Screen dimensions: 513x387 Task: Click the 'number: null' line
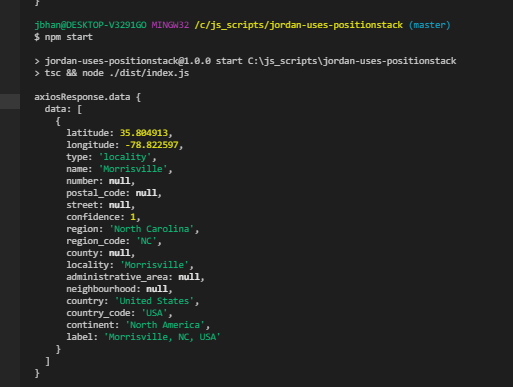[x=100, y=181]
